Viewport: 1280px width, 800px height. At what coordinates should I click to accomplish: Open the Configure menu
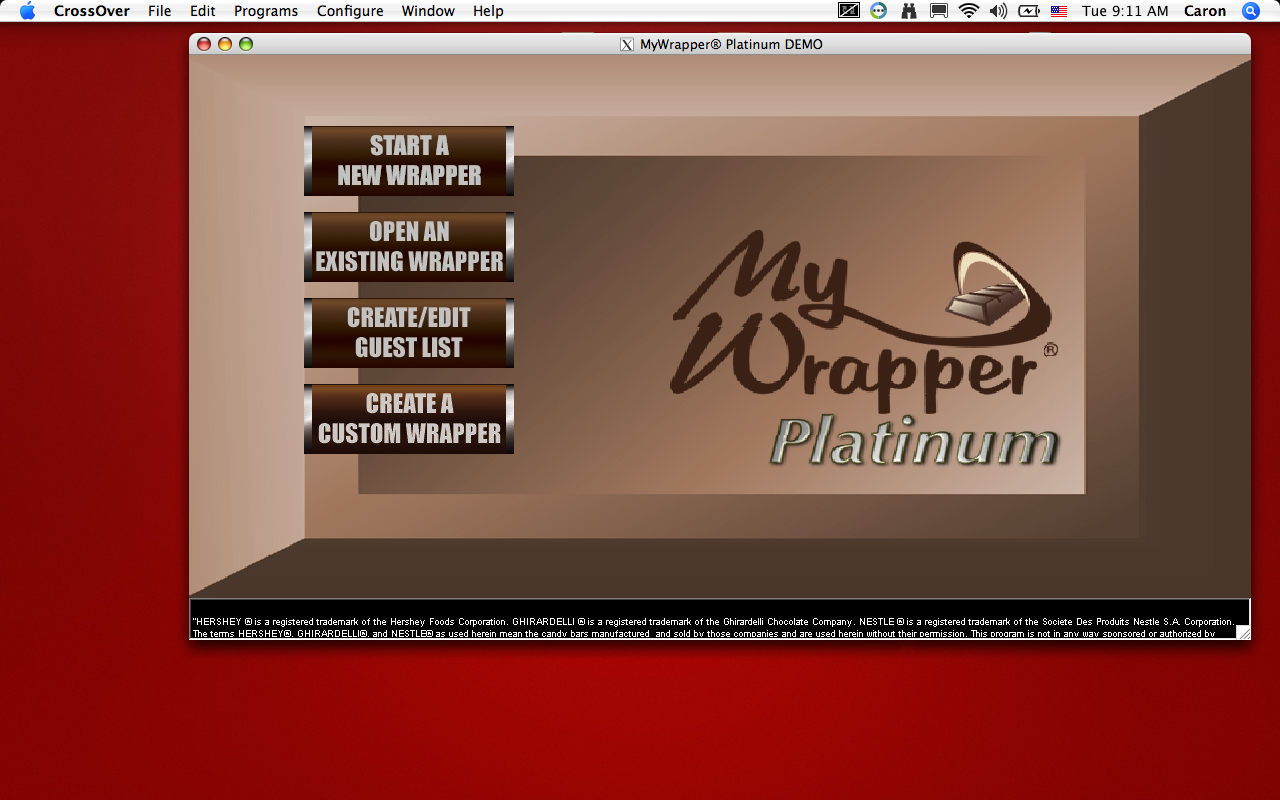tap(350, 11)
